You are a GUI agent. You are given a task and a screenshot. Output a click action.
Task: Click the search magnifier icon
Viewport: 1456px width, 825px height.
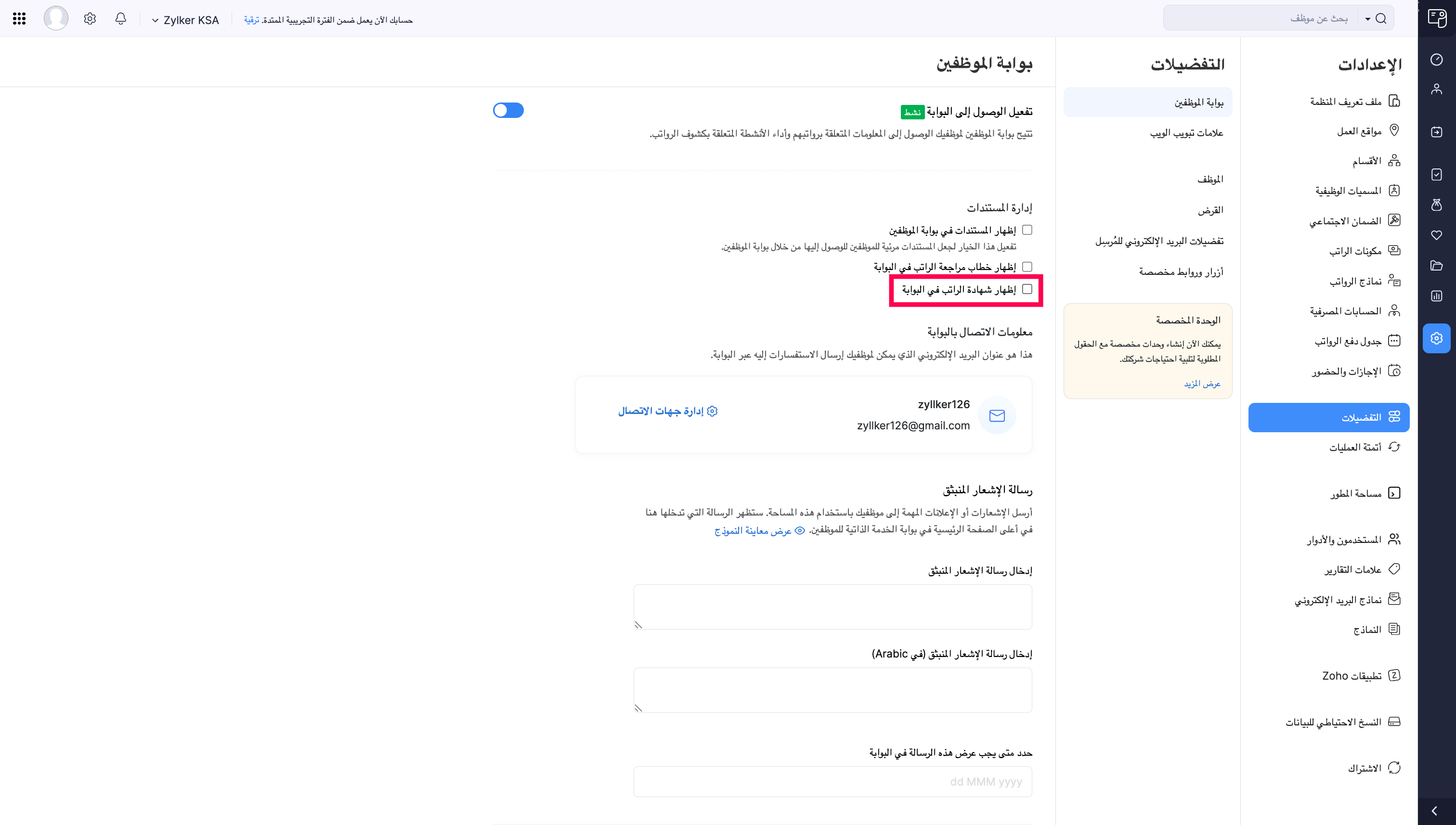[x=1381, y=19]
